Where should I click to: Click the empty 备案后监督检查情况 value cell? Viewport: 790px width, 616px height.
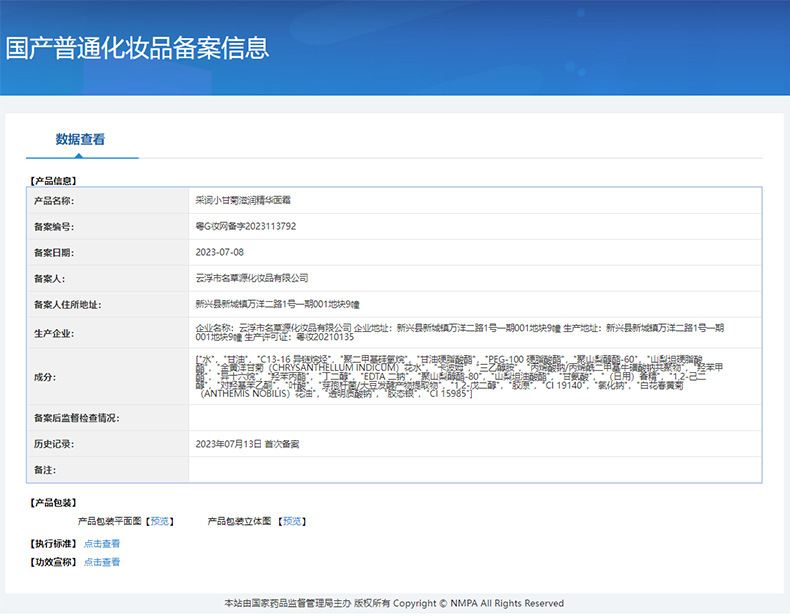click(x=475, y=417)
